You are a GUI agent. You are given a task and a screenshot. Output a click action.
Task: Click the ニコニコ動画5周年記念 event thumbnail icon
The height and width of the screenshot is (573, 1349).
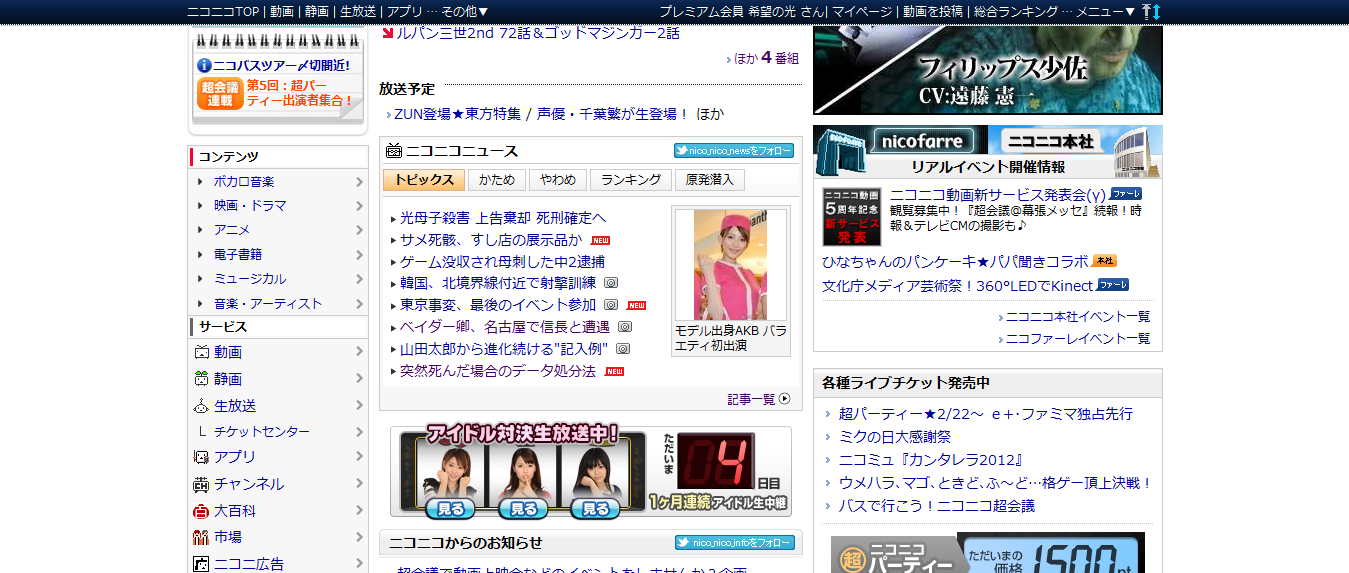[x=851, y=217]
